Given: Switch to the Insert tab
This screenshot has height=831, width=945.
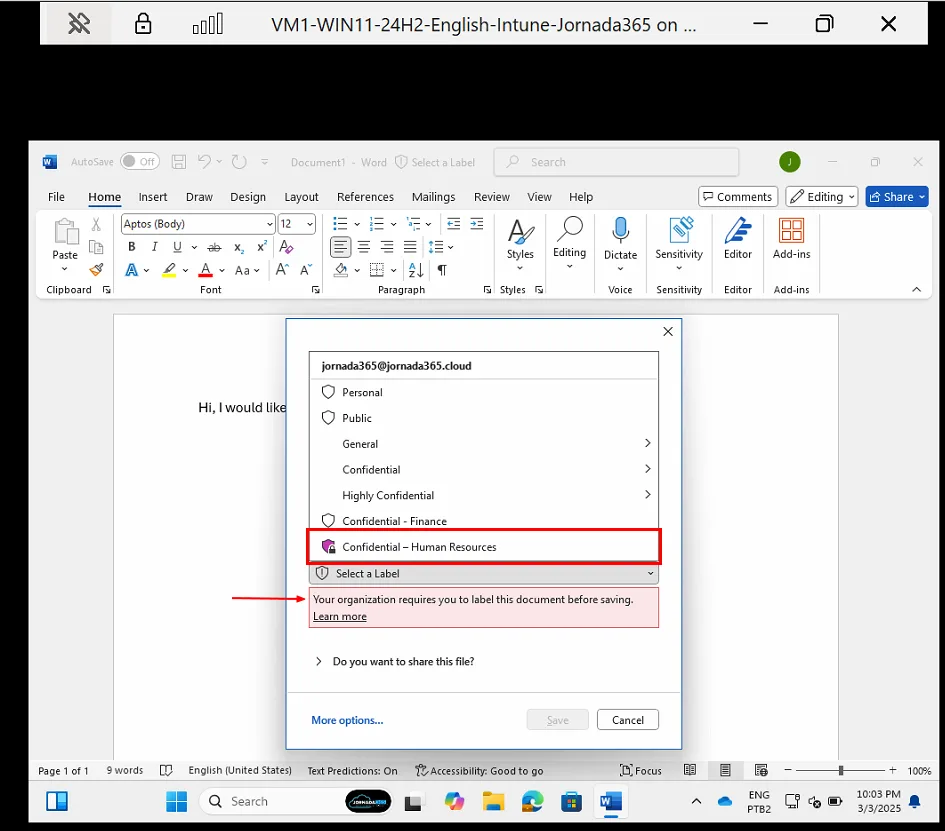Looking at the screenshot, I should tap(152, 197).
